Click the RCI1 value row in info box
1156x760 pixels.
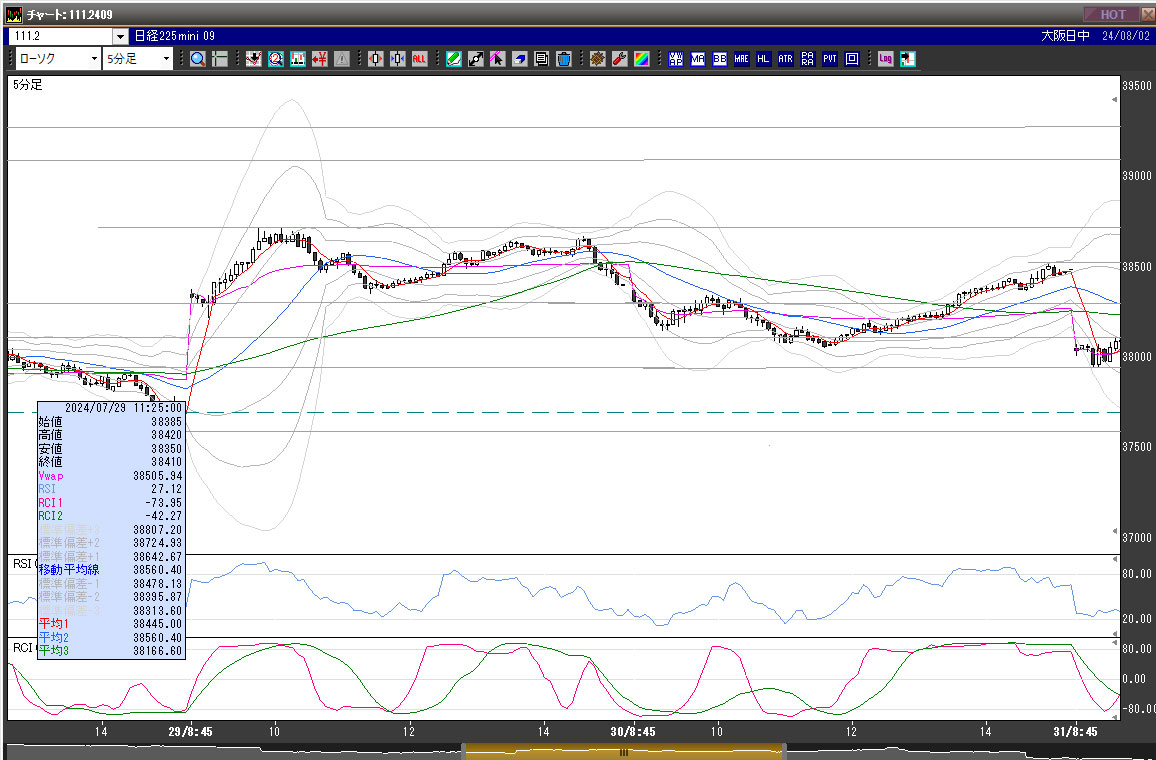[x=111, y=502]
